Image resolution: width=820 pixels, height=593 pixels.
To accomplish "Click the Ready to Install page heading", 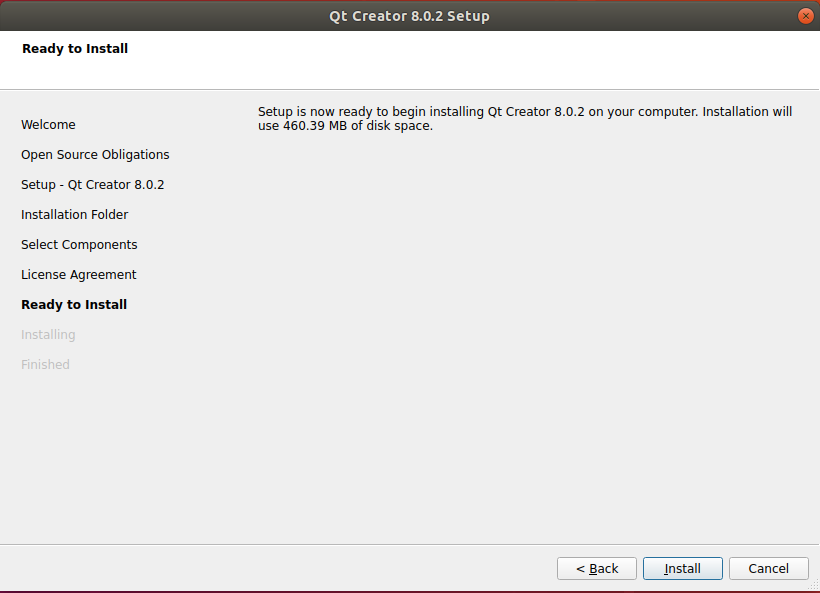I will pos(75,48).
